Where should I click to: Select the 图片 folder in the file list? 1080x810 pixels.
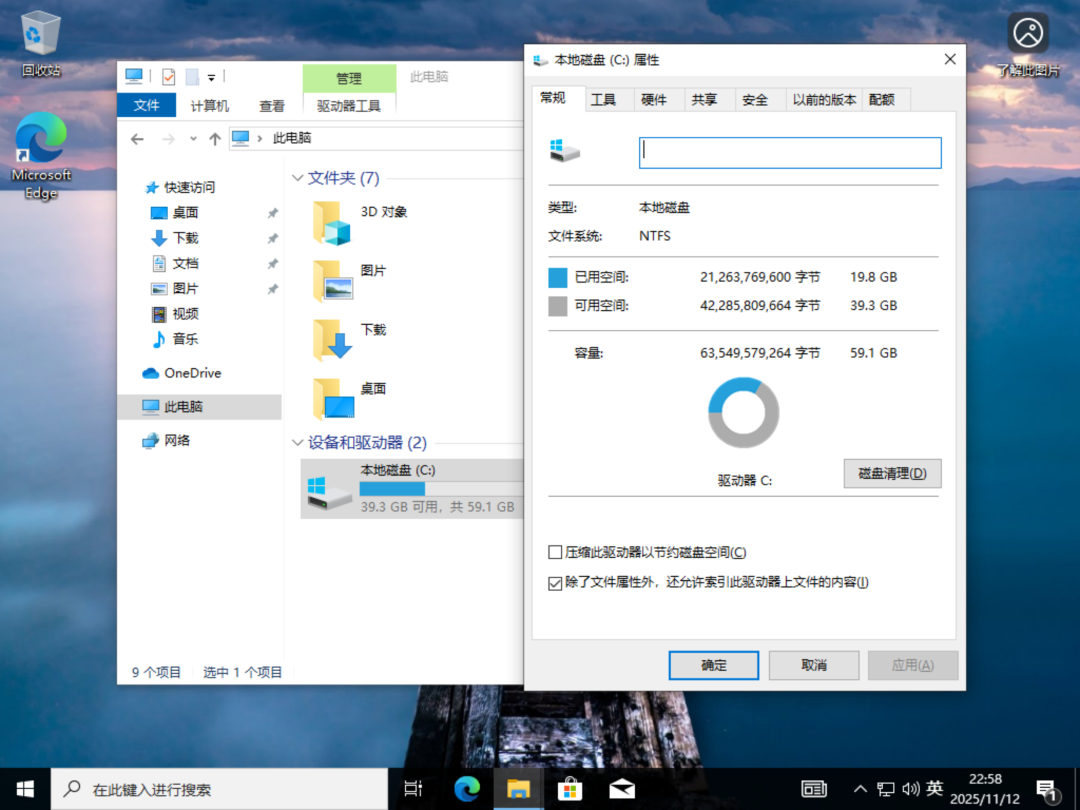pyautogui.click(x=351, y=280)
